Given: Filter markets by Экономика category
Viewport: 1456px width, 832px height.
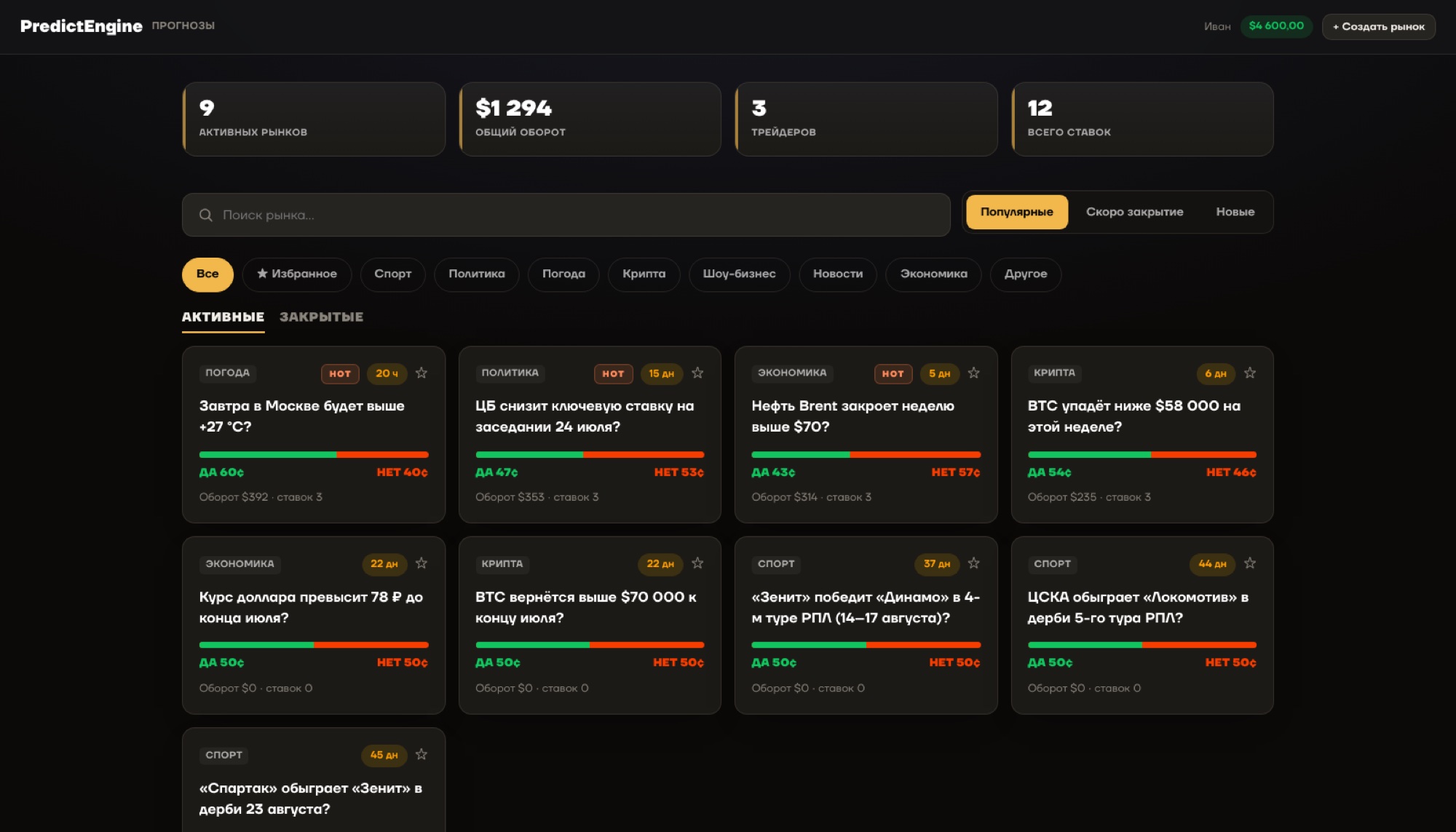Looking at the screenshot, I should pyautogui.click(x=933, y=274).
